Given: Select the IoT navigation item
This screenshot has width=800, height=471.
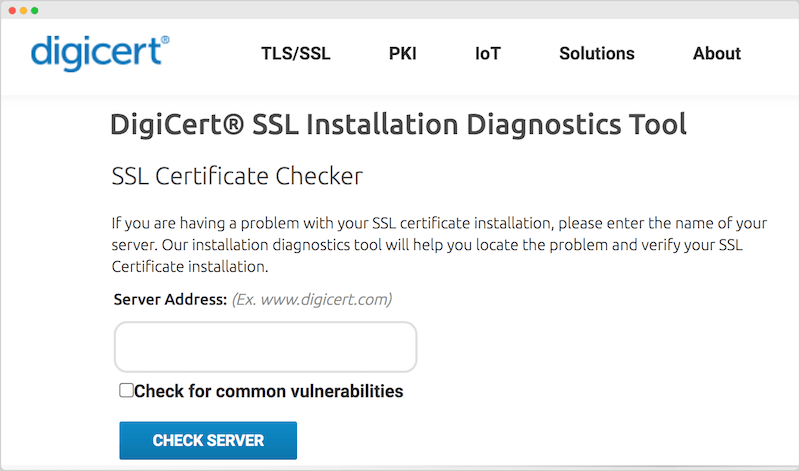Looking at the screenshot, I should point(488,54).
